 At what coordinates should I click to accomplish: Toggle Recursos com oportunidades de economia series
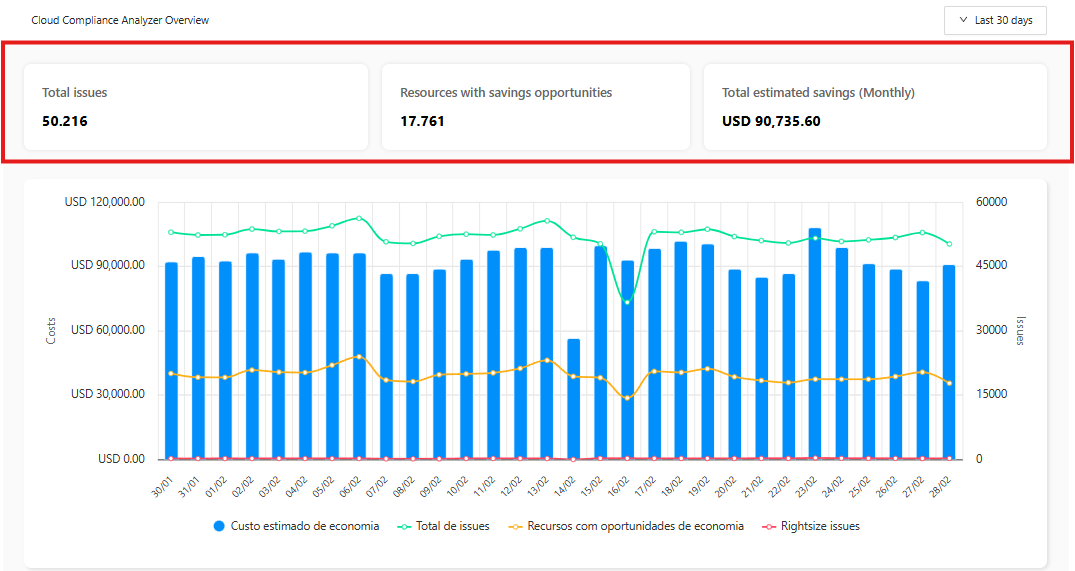[x=635, y=526]
